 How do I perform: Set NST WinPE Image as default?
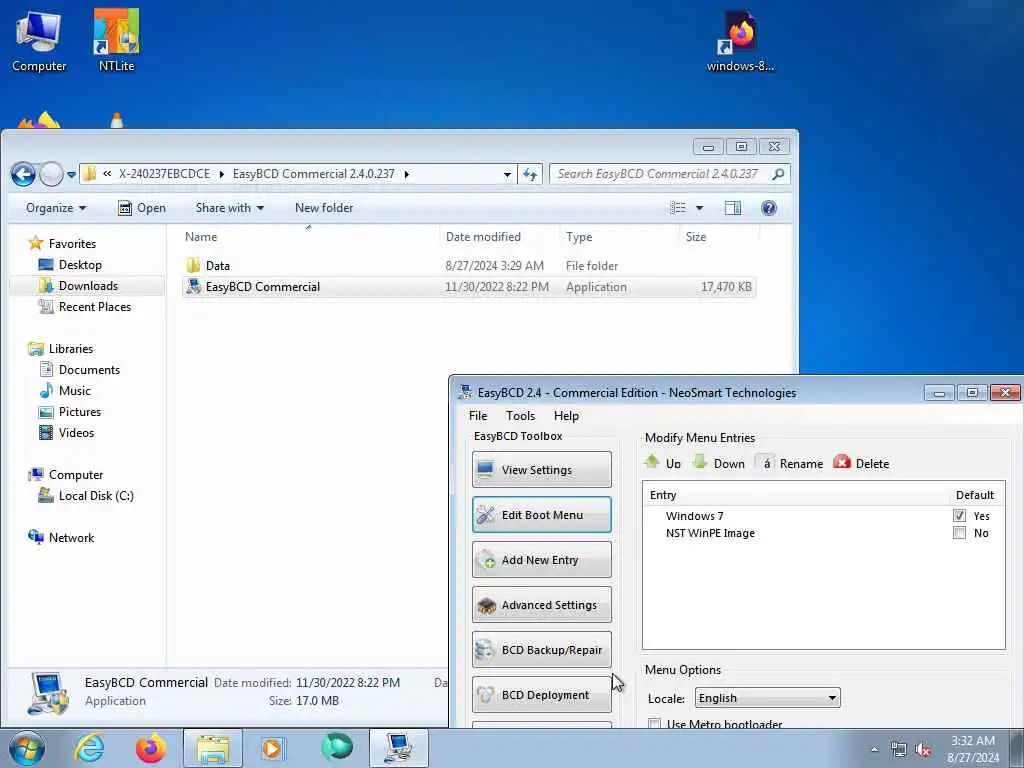[x=959, y=533]
